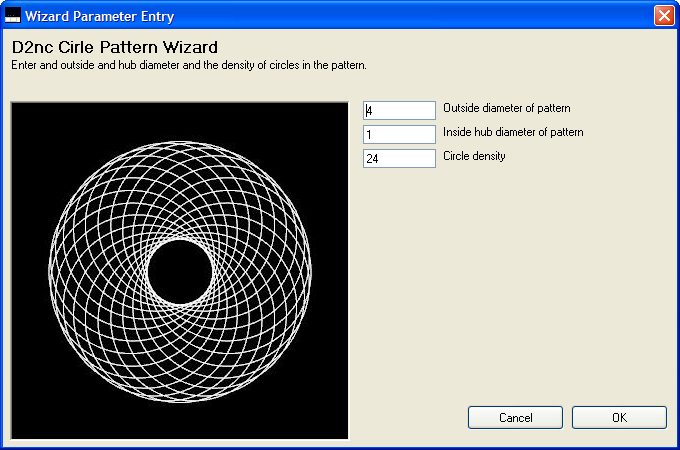Image resolution: width=680 pixels, height=450 pixels.
Task: Click the Circle density input field
Action: pos(399,158)
